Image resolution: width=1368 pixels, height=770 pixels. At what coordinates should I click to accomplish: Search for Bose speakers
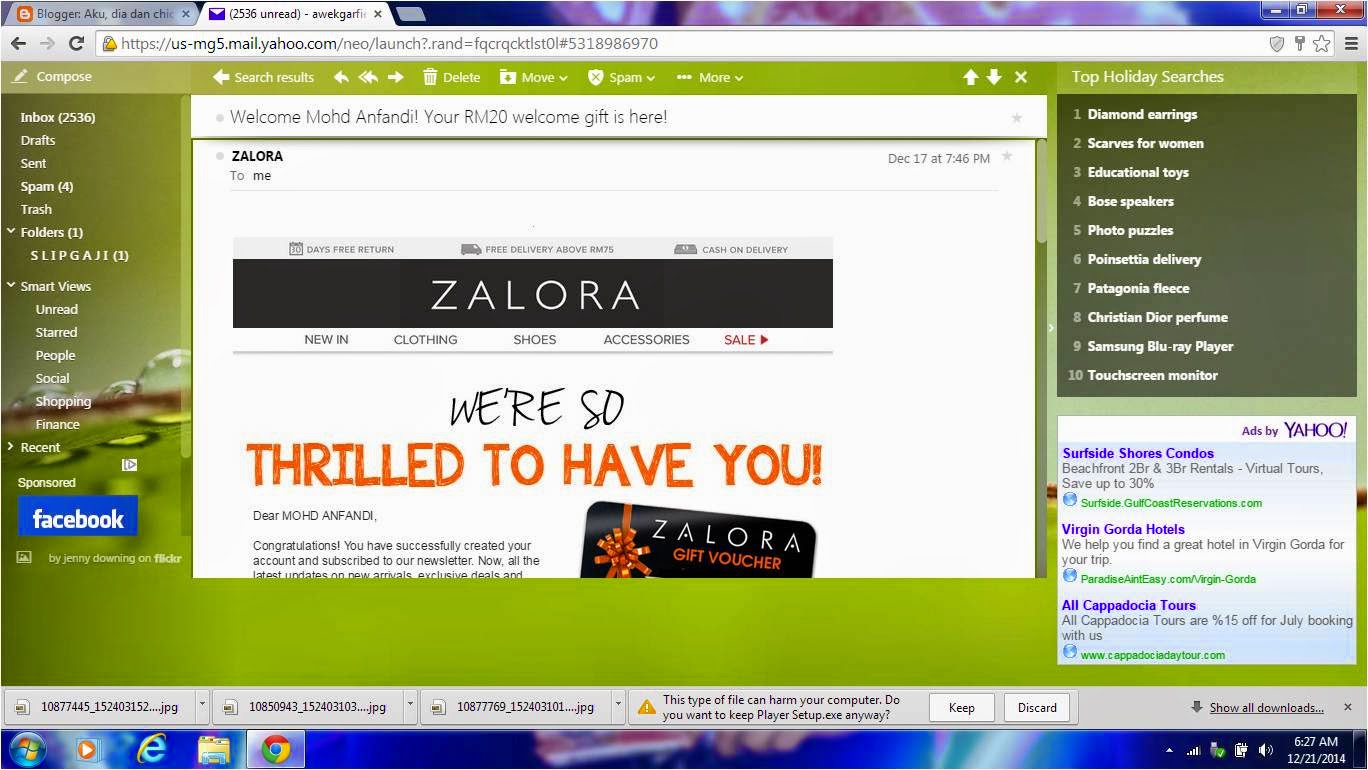[x=1131, y=201]
